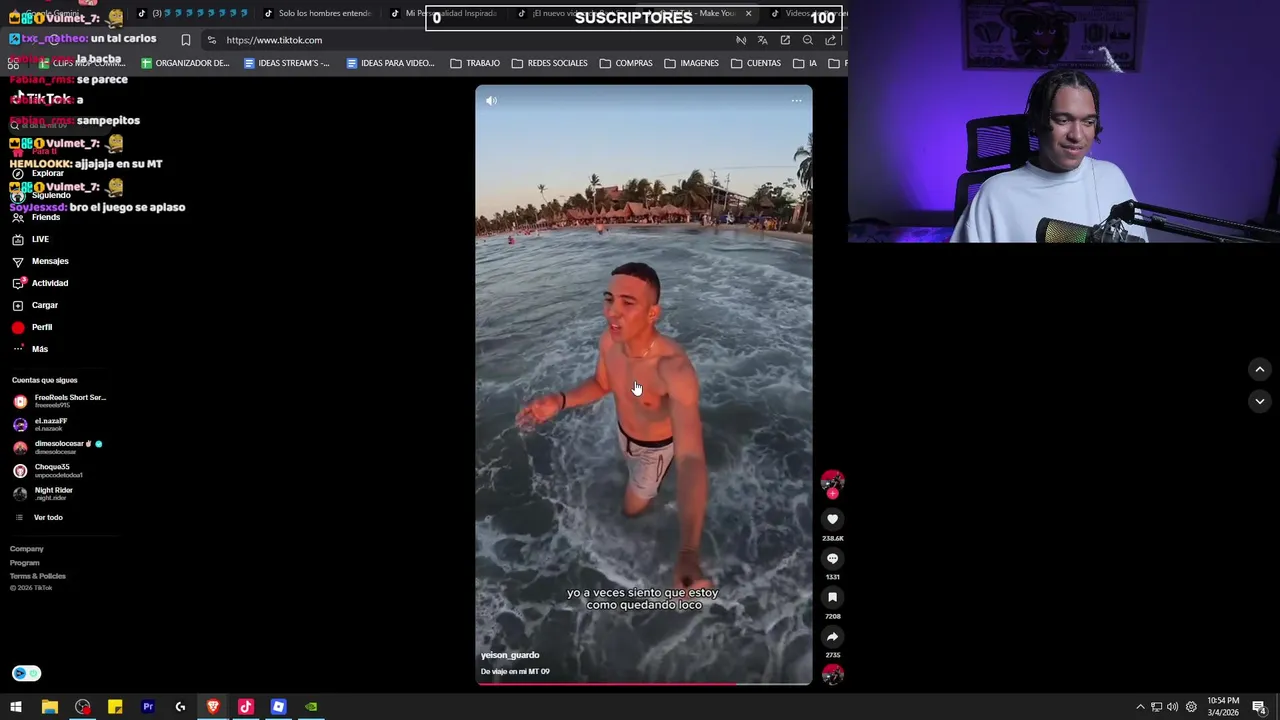Viewport: 1280px width, 720px height.
Task: Open IDEAS PARA VIDEO... bookmark
Action: pos(390,63)
